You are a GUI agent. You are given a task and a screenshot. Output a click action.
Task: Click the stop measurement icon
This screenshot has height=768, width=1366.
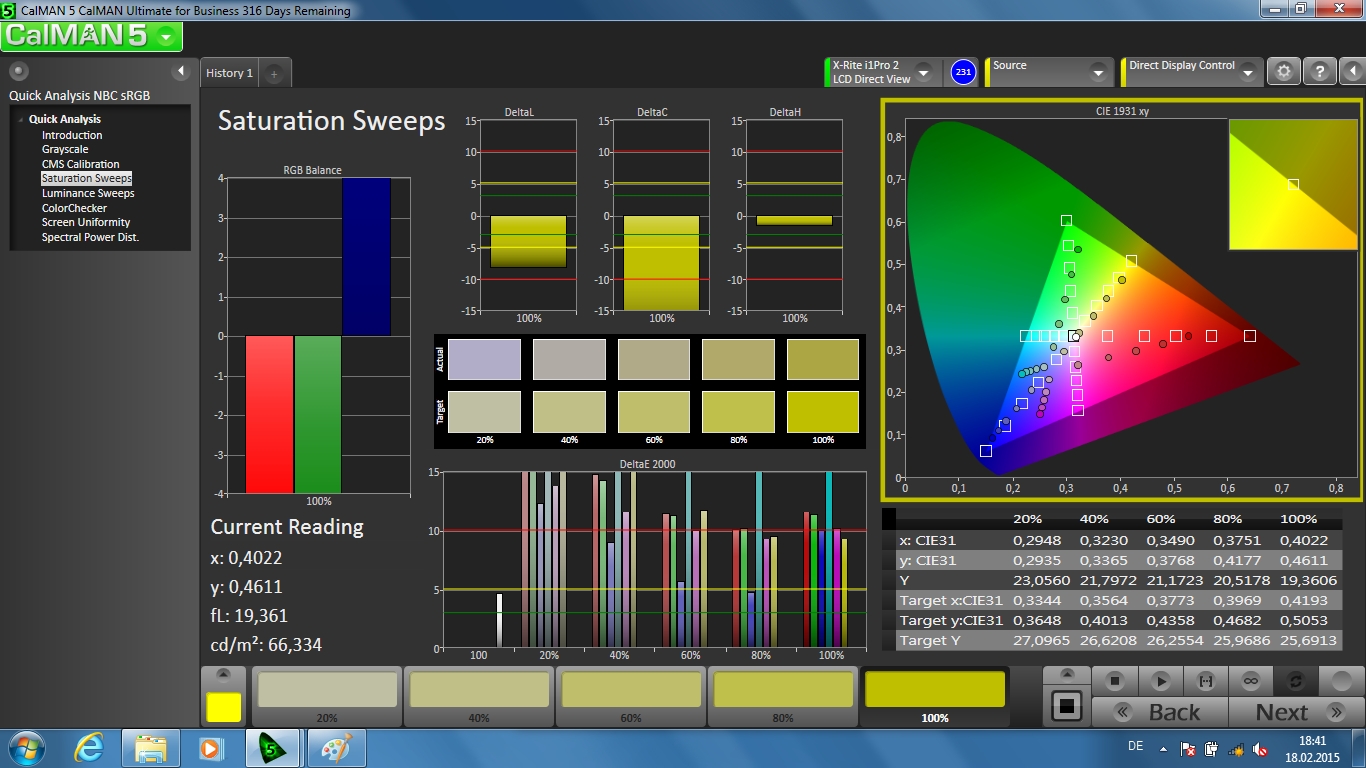(1114, 681)
